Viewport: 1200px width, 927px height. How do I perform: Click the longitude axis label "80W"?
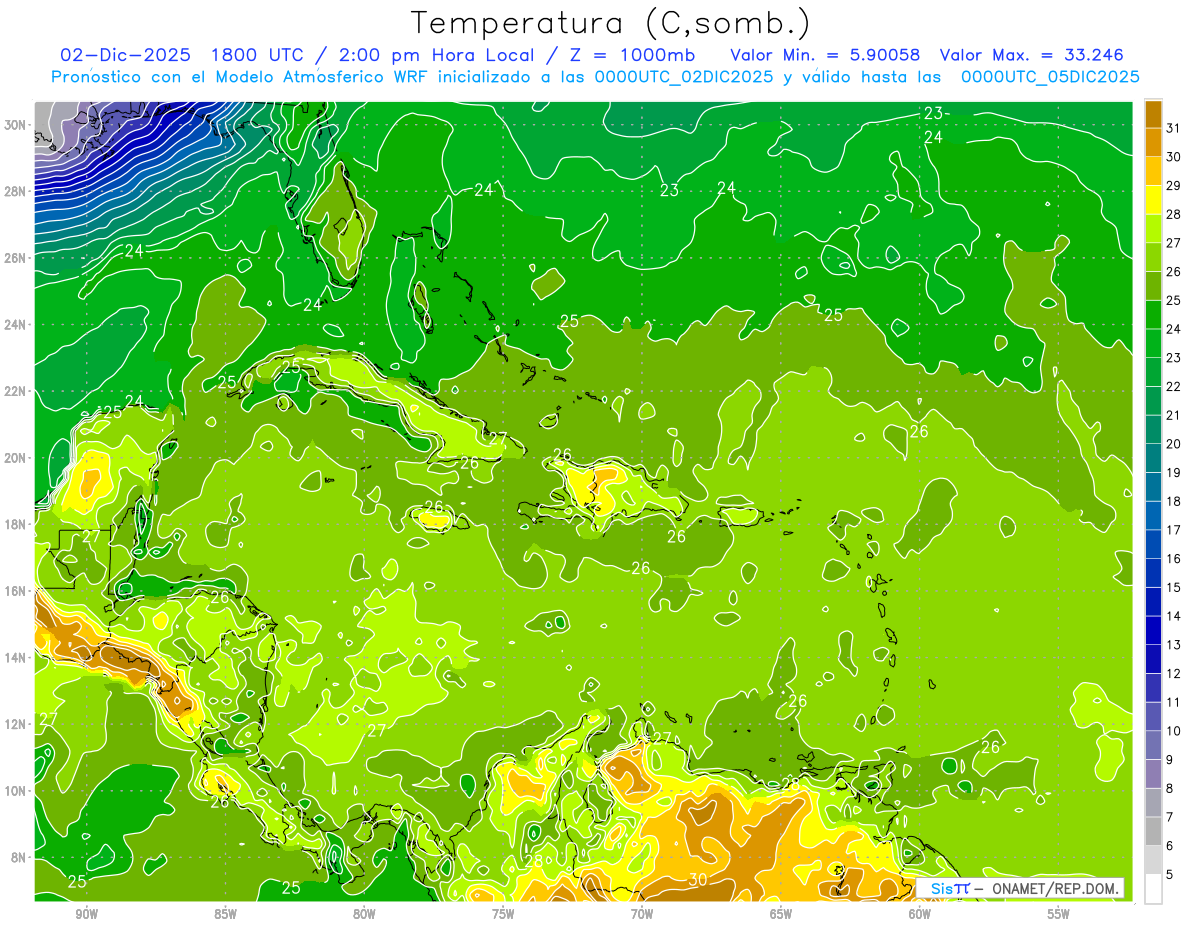364,913
